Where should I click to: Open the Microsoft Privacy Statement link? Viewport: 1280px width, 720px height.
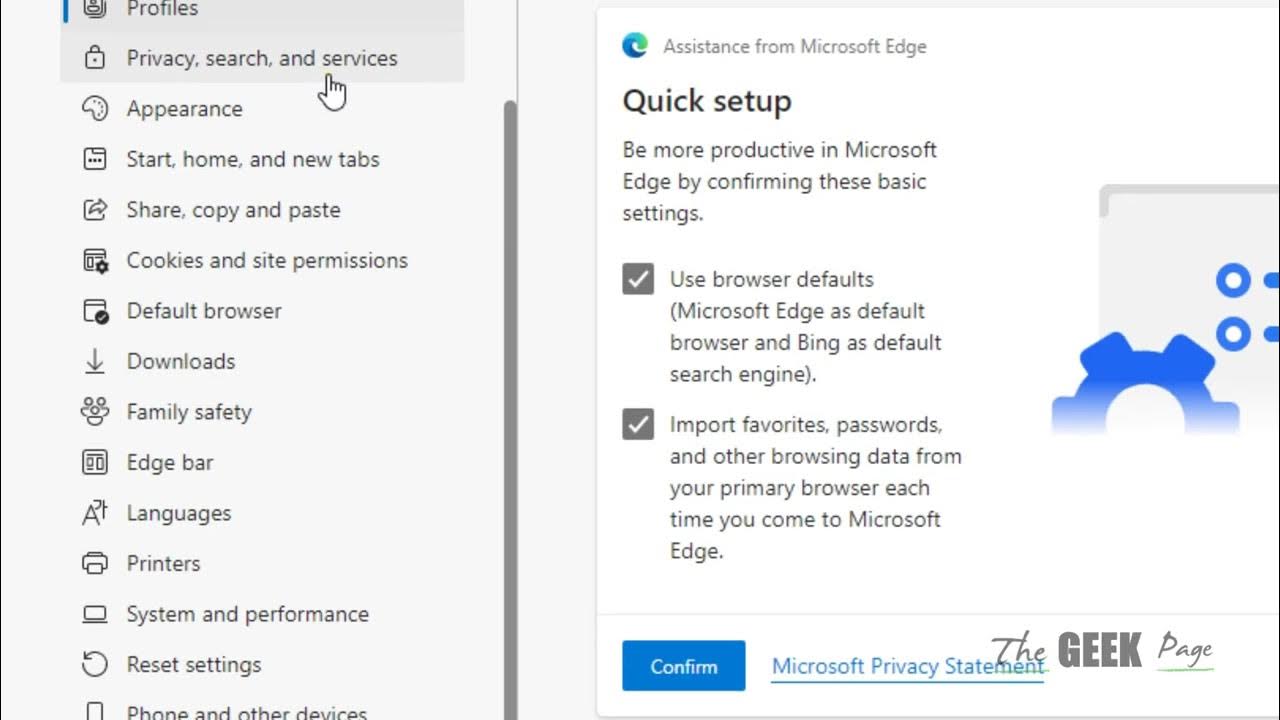tap(907, 666)
